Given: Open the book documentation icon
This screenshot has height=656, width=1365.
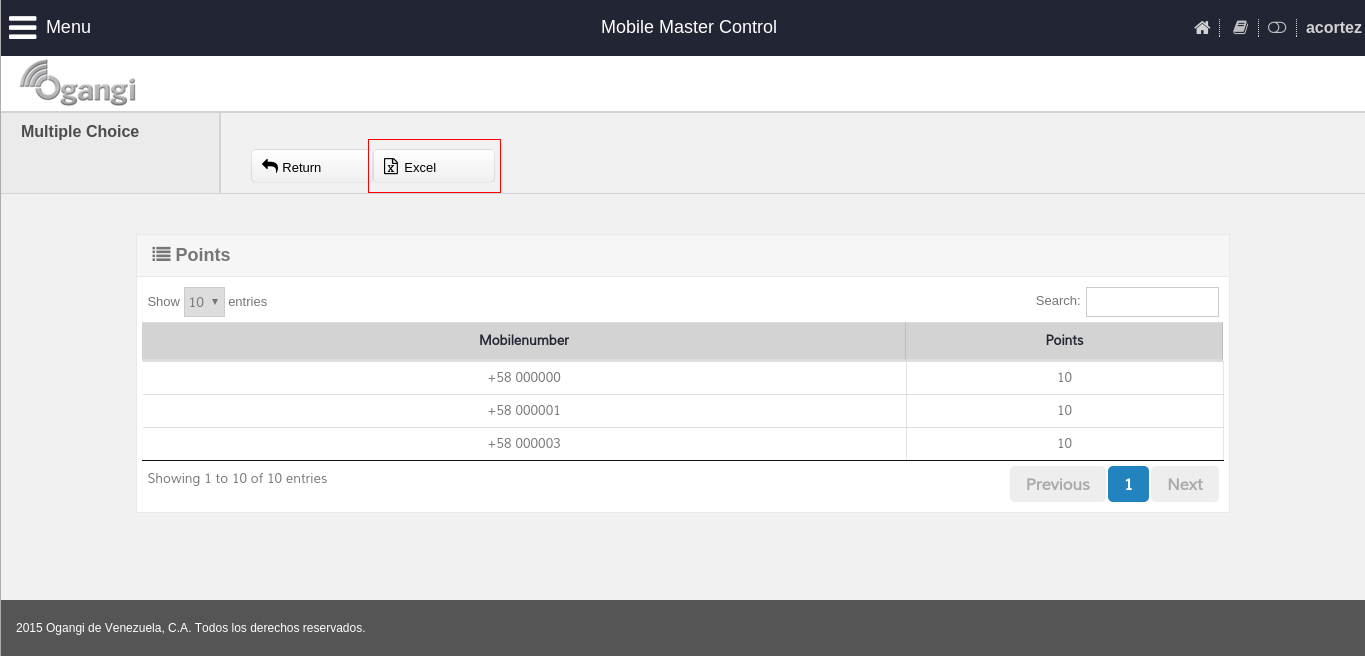Looking at the screenshot, I should click(1240, 28).
